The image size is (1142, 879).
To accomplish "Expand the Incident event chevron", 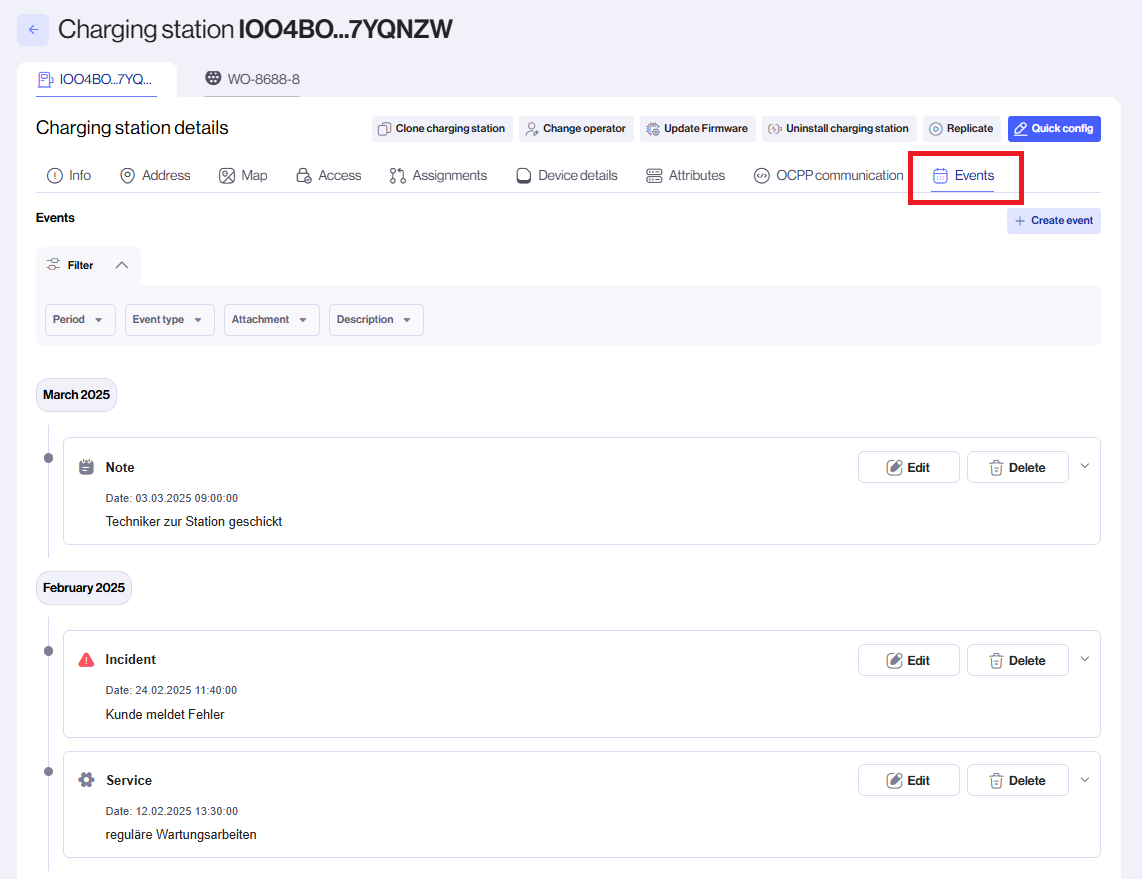I will point(1084,659).
